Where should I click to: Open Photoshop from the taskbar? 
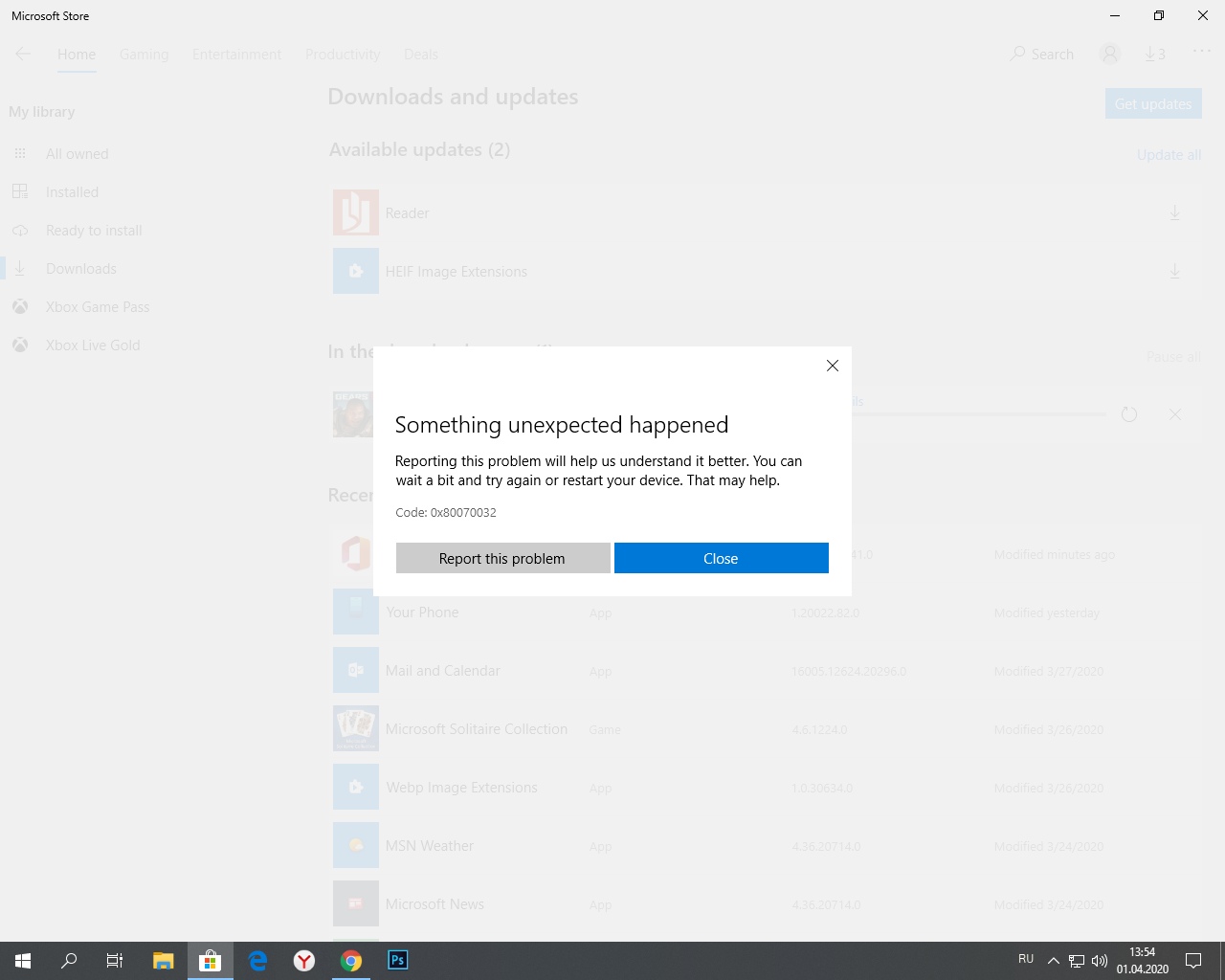click(398, 960)
